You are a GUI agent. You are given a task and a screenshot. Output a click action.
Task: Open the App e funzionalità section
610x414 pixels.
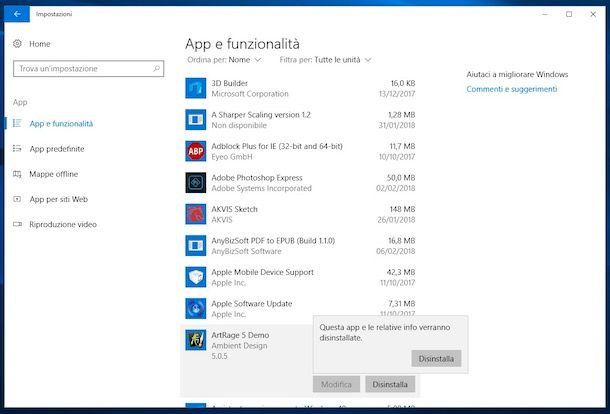pyautogui.click(x=61, y=124)
